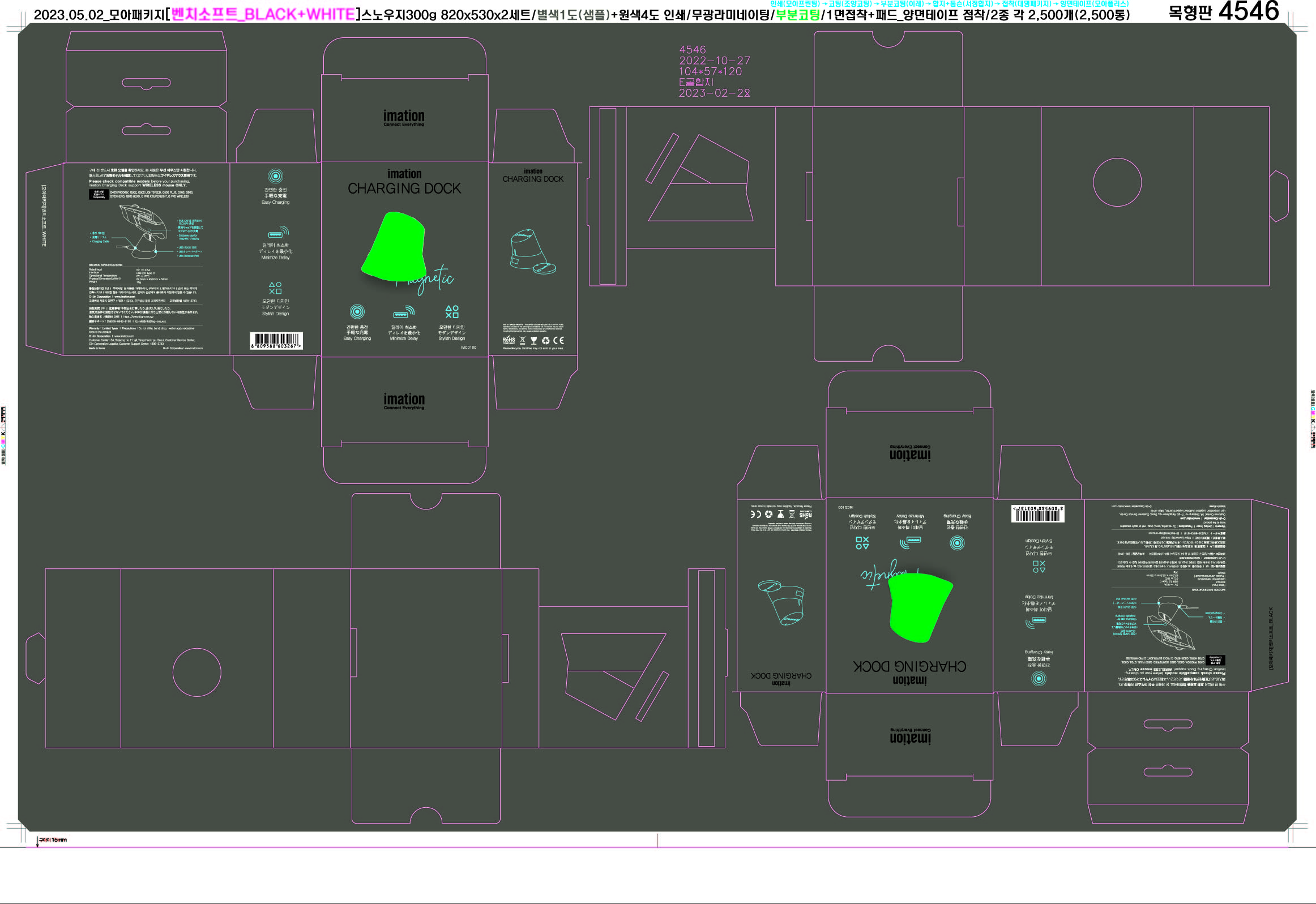
Task: Click the large upright CHARGING DOCK title
Action: click(x=404, y=188)
